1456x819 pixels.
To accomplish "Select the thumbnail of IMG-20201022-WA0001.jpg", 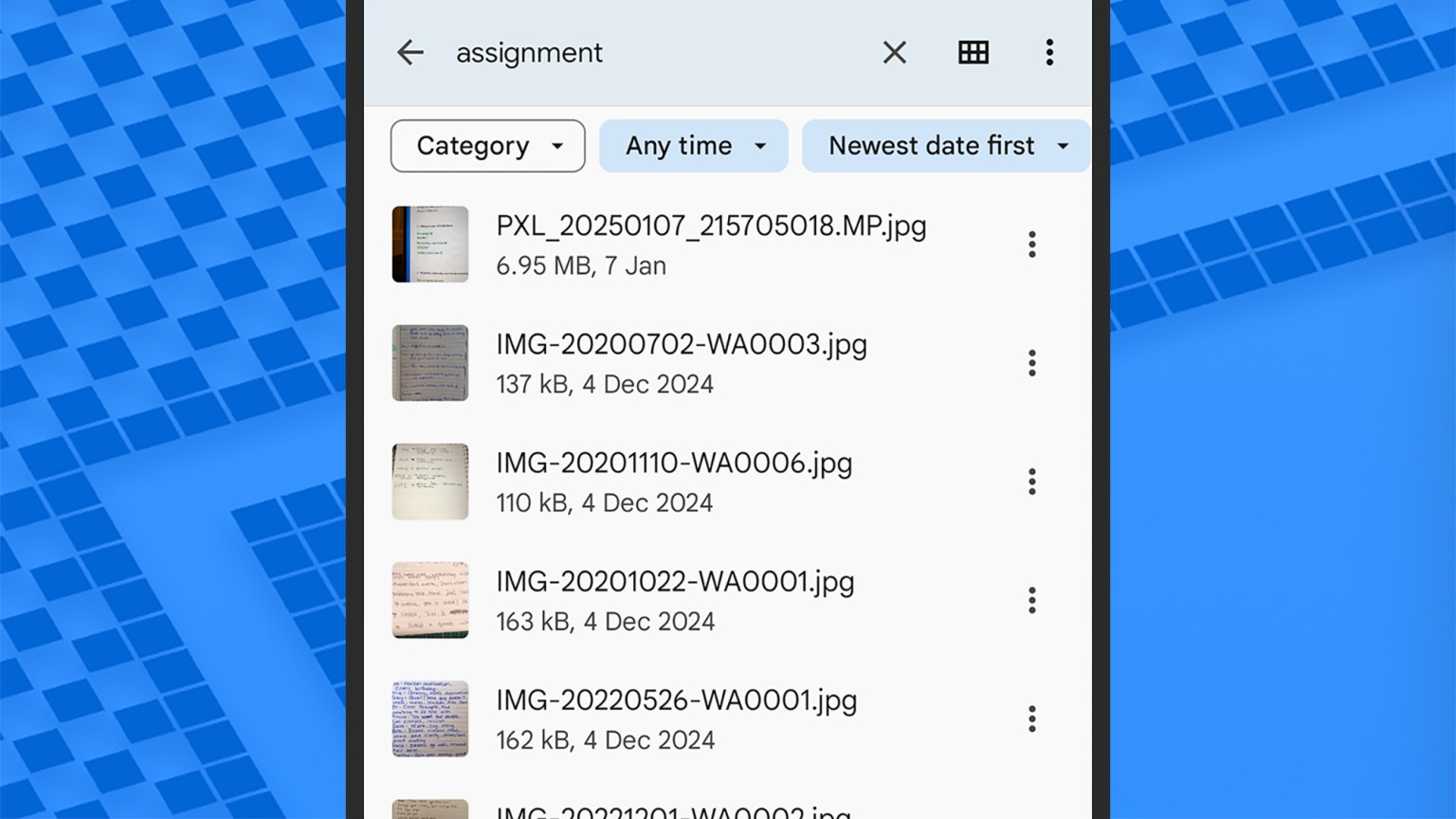I will click(429, 599).
